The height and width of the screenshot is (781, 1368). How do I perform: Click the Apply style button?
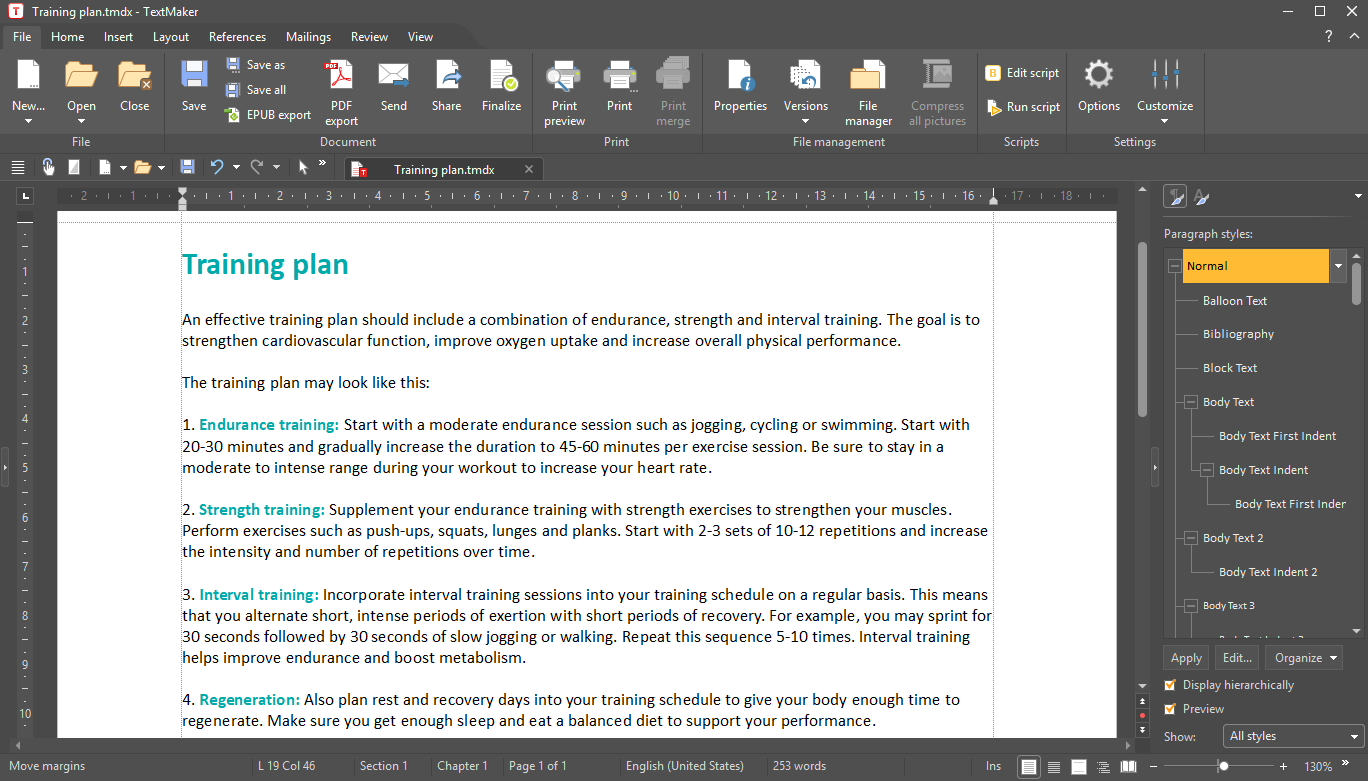click(x=1186, y=658)
